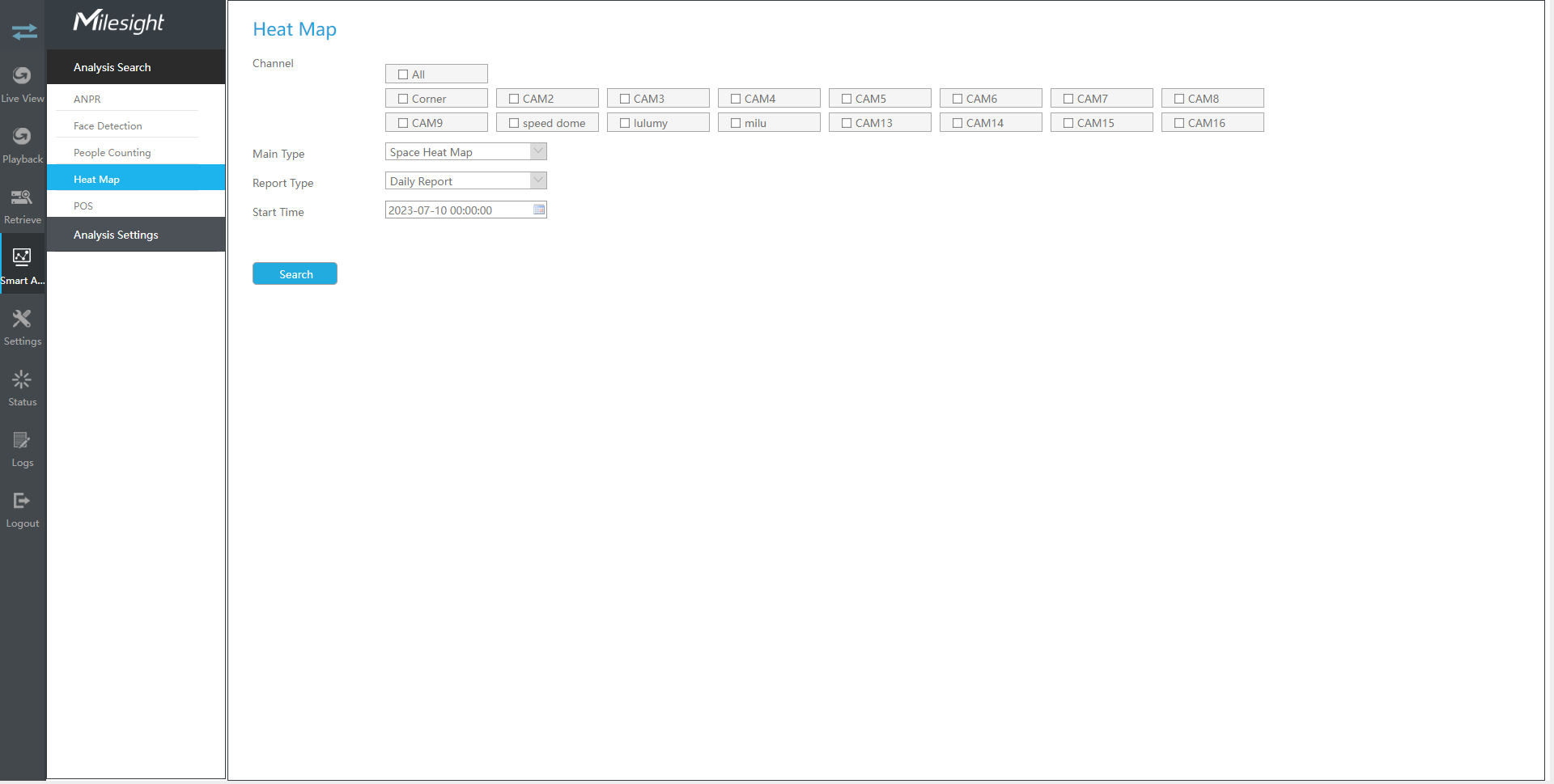
Task: Check the CAM7 checkbox
Action: coord(1068,99)
